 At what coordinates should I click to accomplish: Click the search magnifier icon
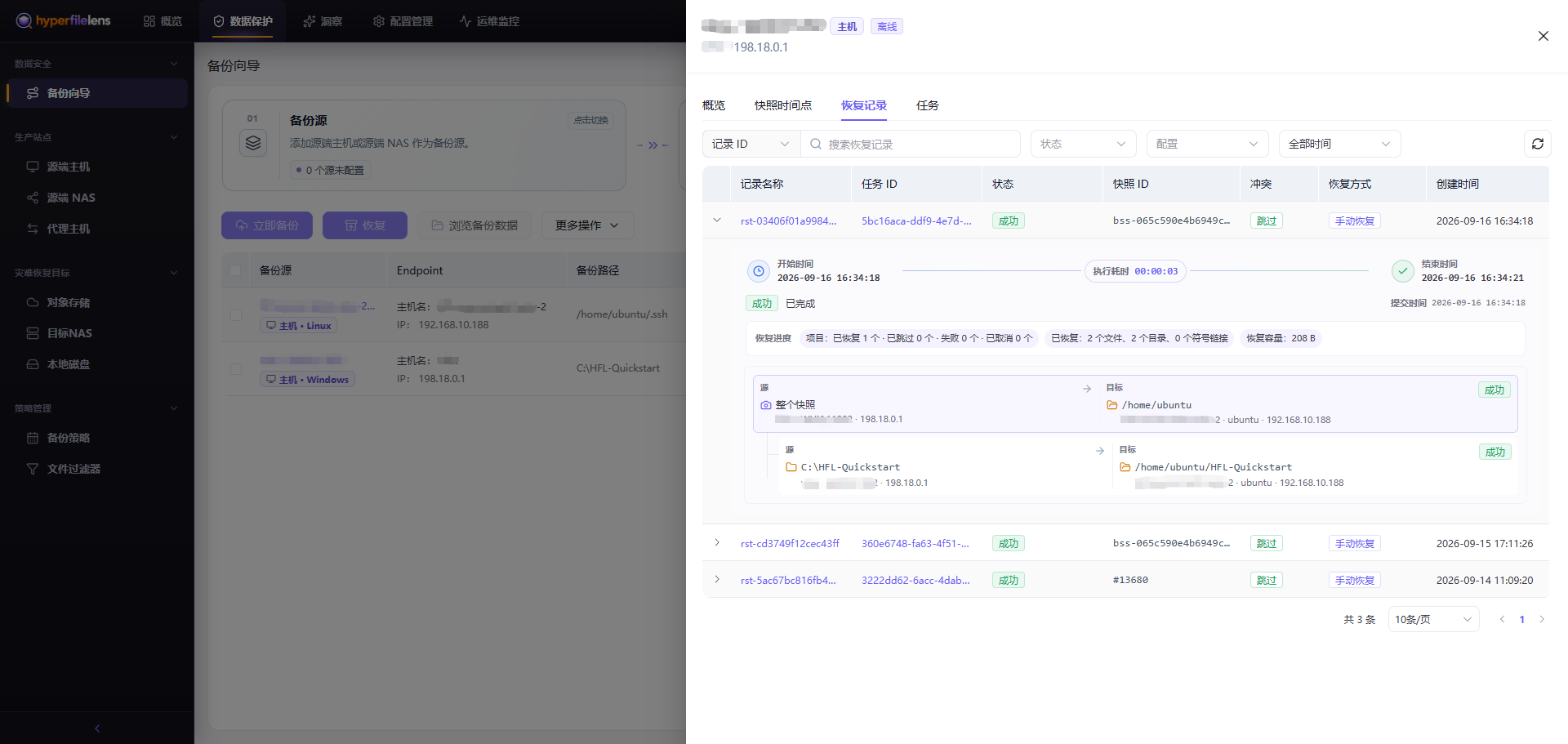(816, 144)
